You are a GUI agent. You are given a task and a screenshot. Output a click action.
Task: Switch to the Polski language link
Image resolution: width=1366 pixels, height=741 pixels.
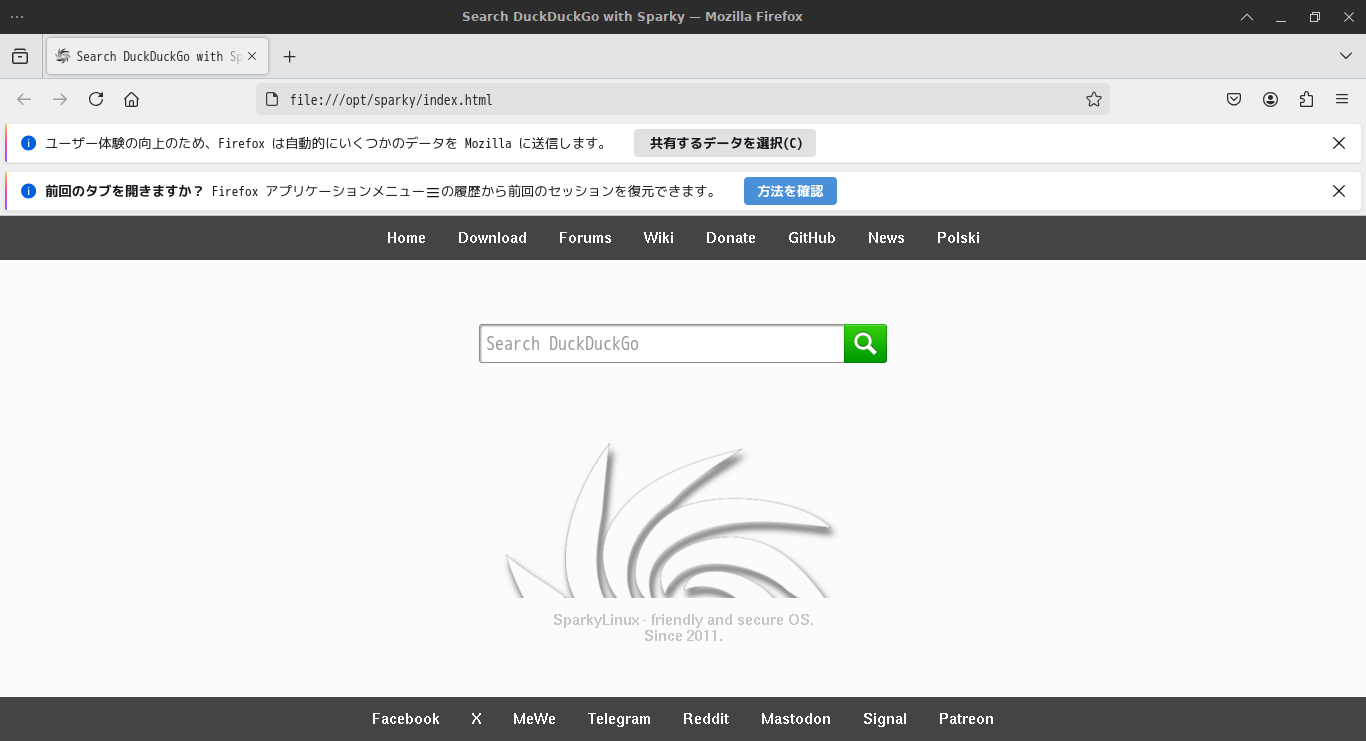[x=958, y=238]
